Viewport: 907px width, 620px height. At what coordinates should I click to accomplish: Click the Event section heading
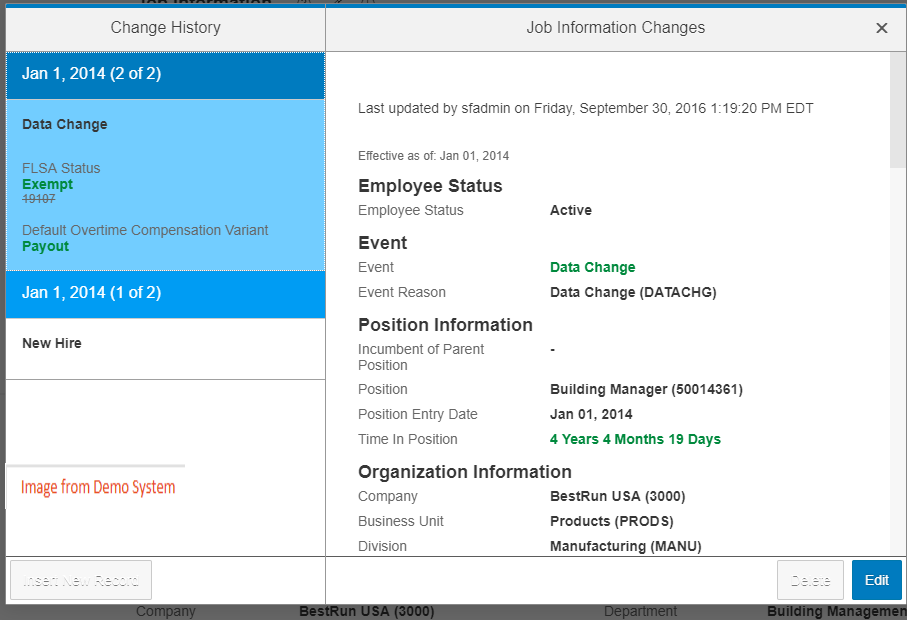[382, 243]
